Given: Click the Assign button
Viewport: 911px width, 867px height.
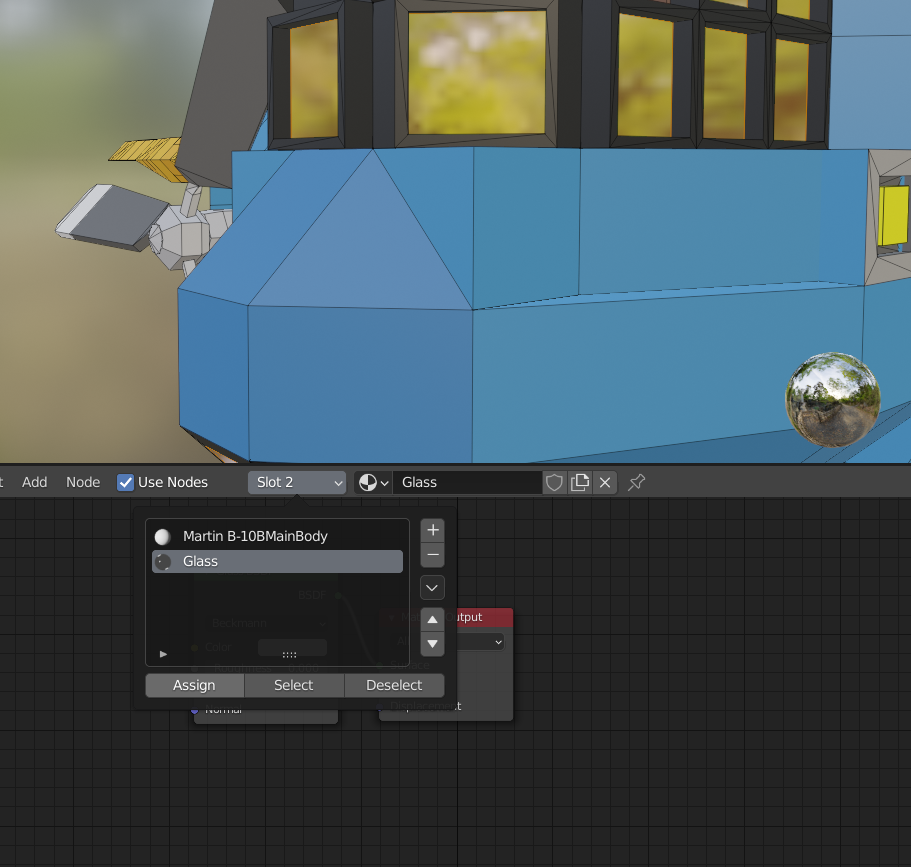Looking at the screenshot, I should pos(195,685).
